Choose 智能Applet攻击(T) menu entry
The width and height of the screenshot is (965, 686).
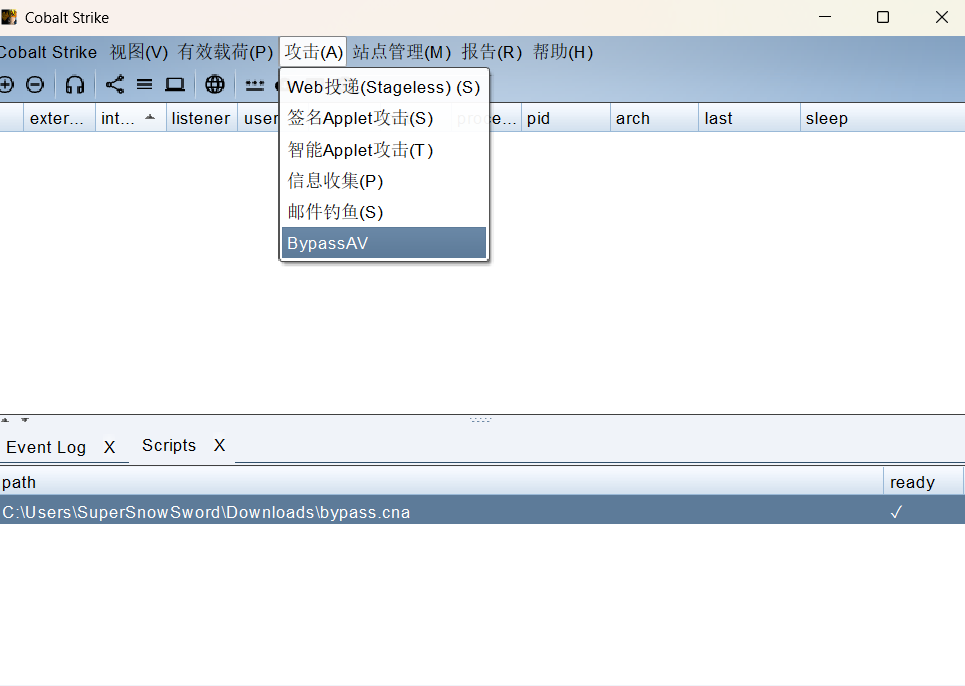[383, 150]
